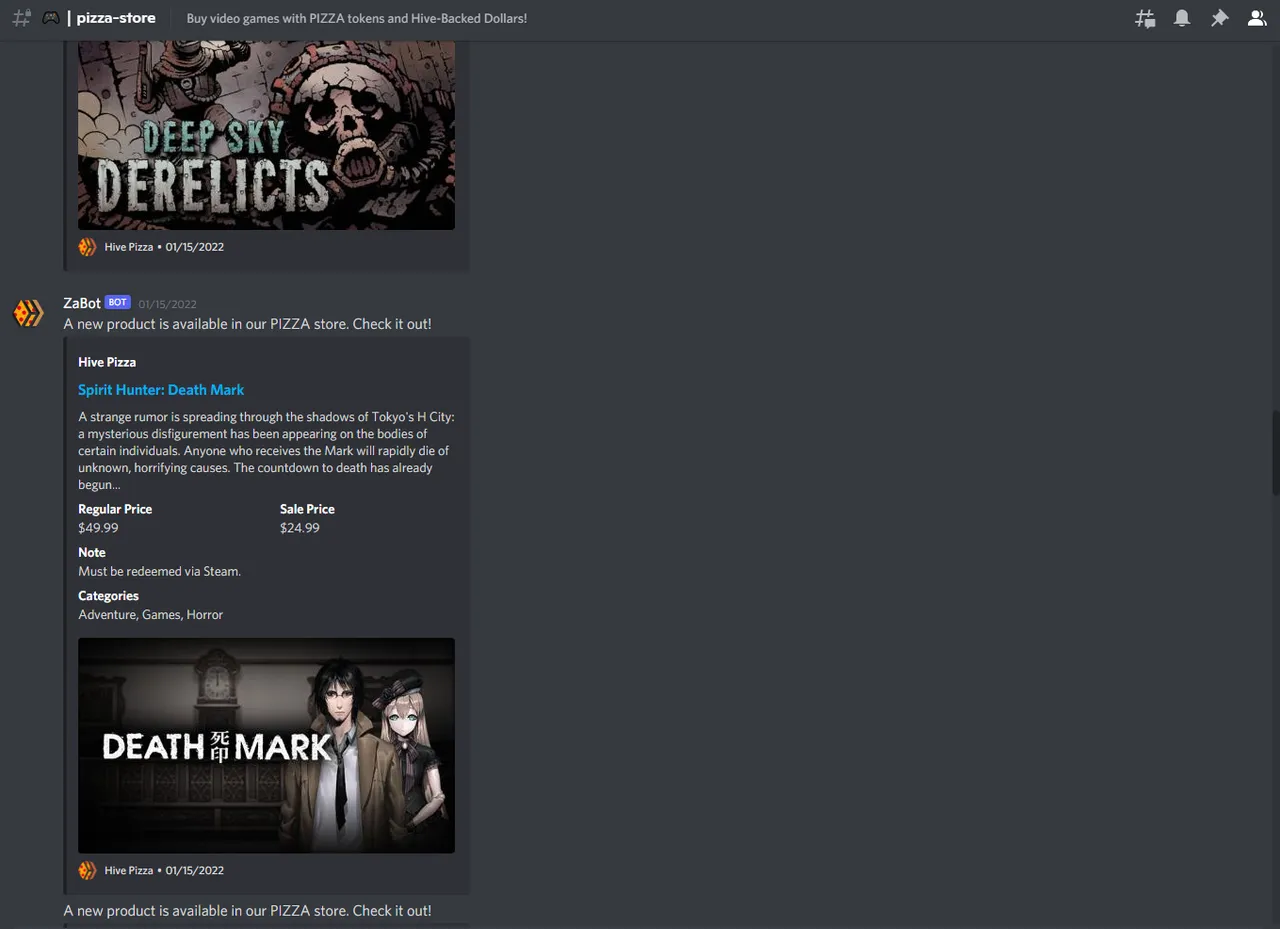Viewport: 1280px width, 929px height.
Task: Click the Categories heading
Action: (108, 596)
